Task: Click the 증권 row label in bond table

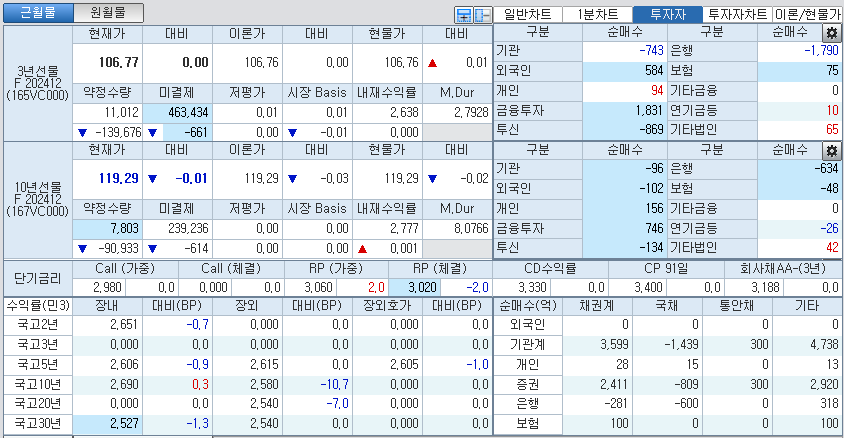Action: (528, 384)
